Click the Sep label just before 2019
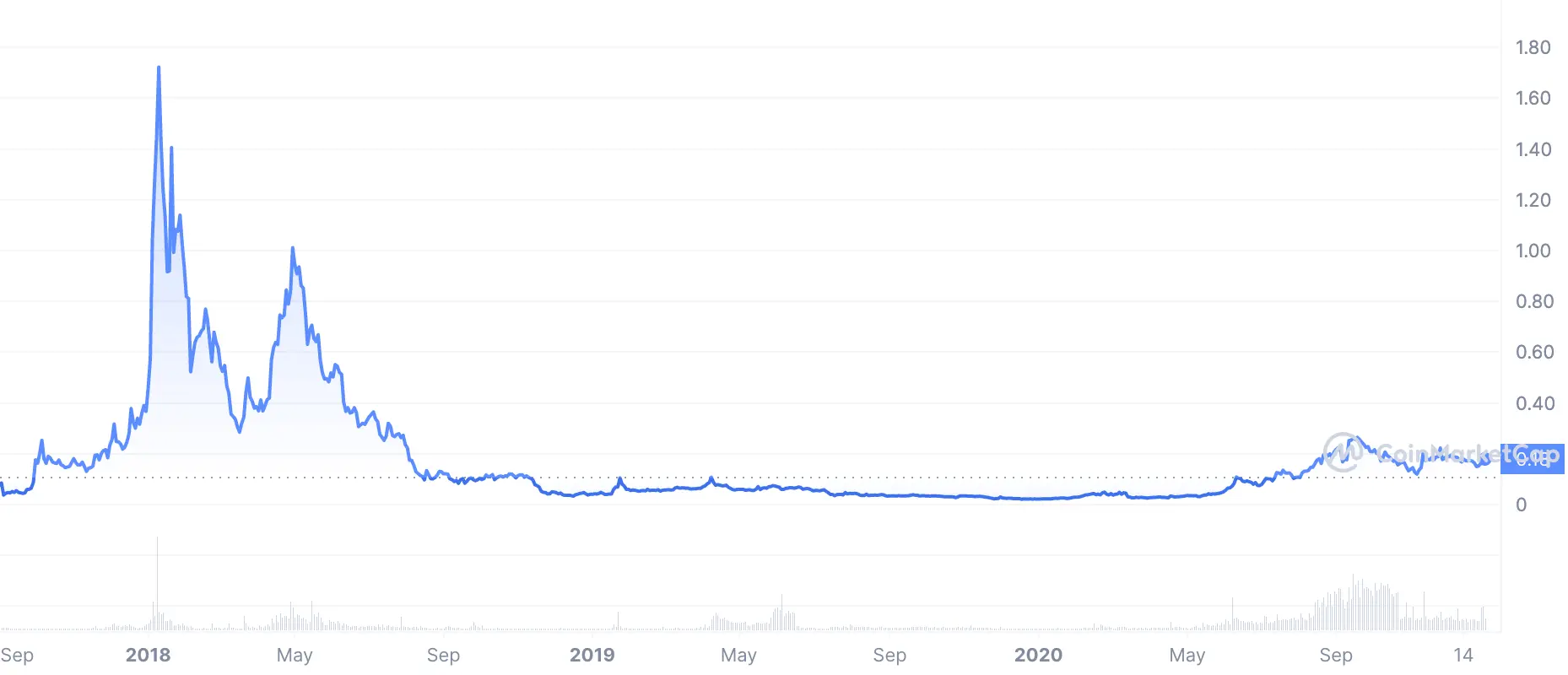This screenshot has height=675, width=1568. point(443,655)
